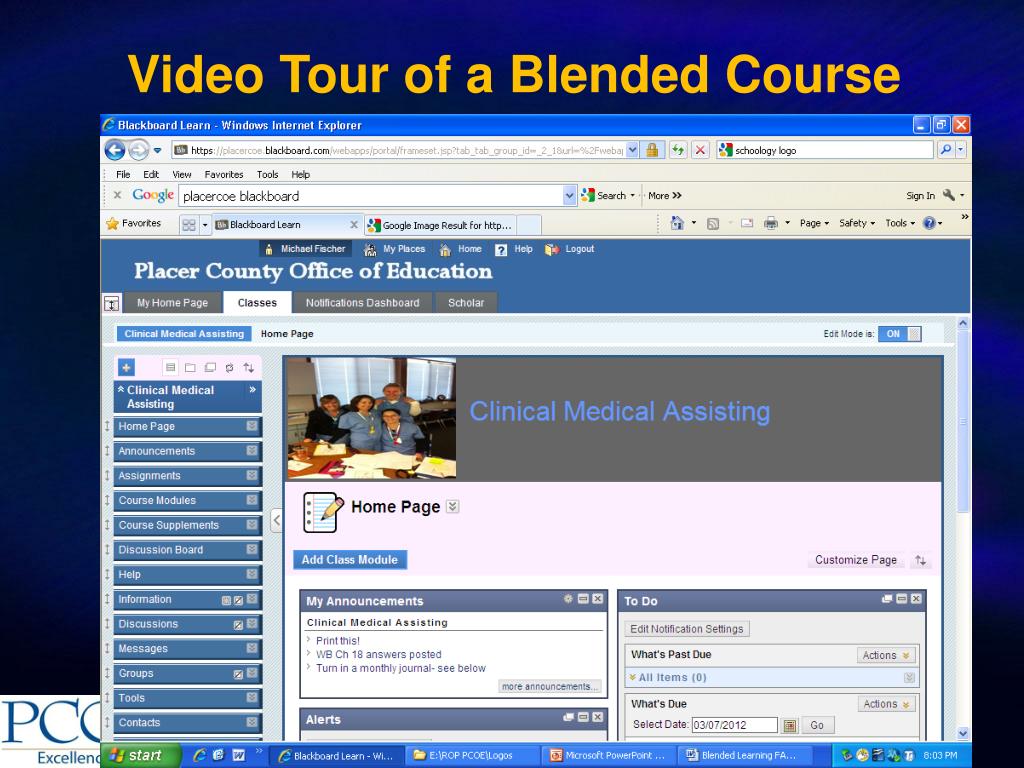Open Home Page menu item options chevron
Image resolution: width=1024 pixels, height=768 pixels.
(252, 426)
